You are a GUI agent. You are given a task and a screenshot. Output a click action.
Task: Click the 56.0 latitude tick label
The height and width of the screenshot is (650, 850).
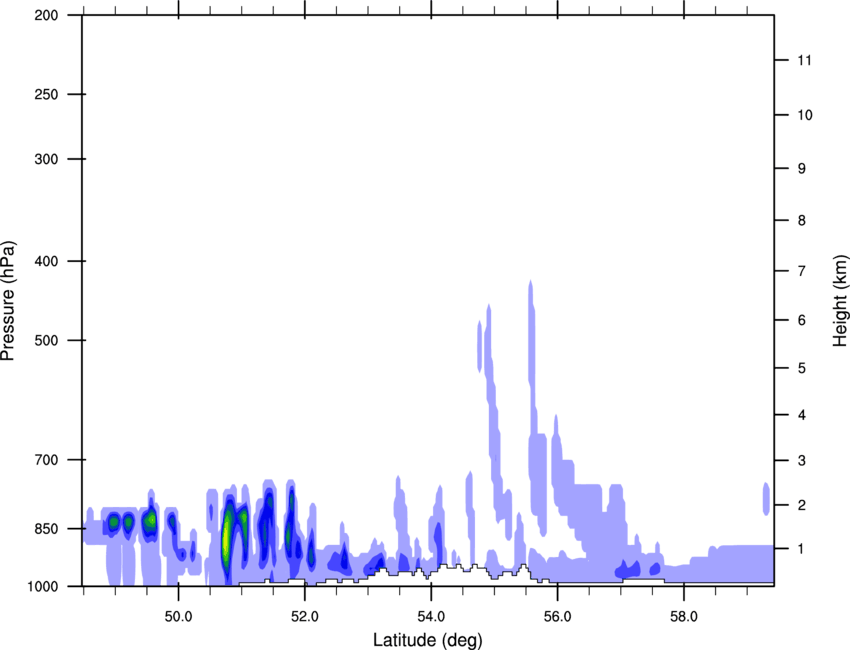tap(557, 617)
